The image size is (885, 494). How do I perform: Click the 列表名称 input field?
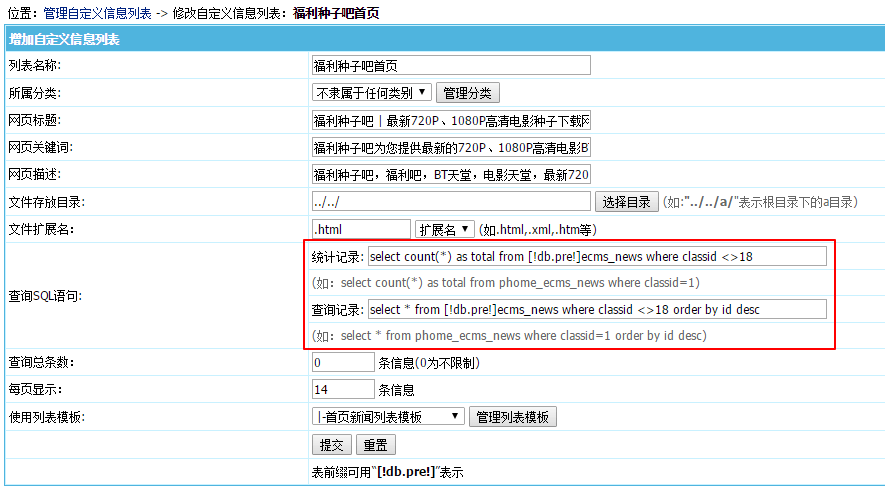coord(451,66)
